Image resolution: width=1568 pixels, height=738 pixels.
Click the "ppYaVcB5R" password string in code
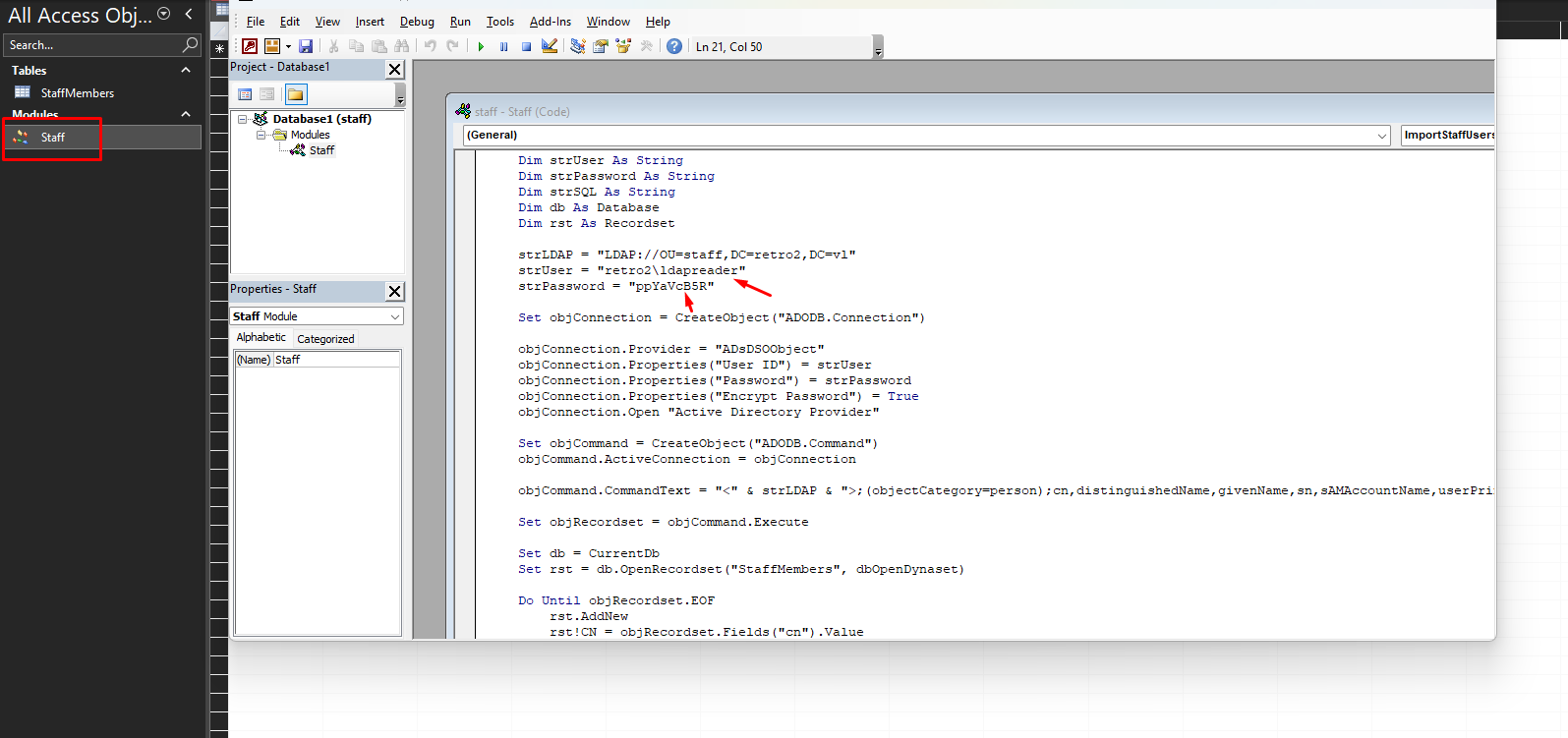(x=670, y=287)
